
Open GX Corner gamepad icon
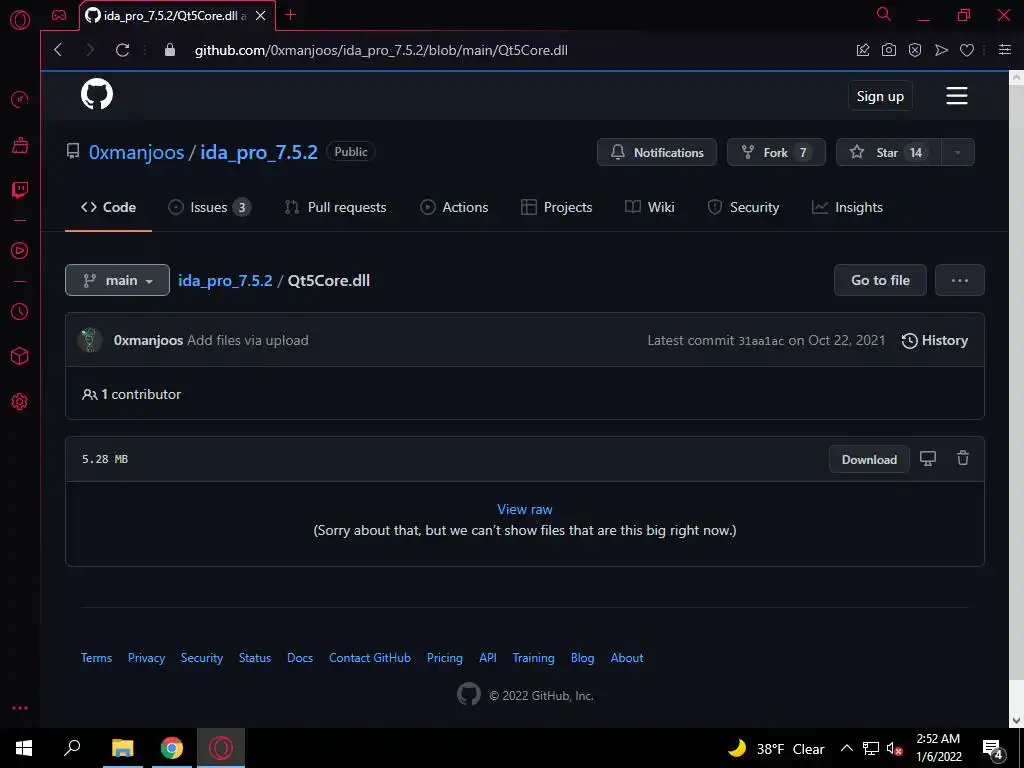[59, 15]
